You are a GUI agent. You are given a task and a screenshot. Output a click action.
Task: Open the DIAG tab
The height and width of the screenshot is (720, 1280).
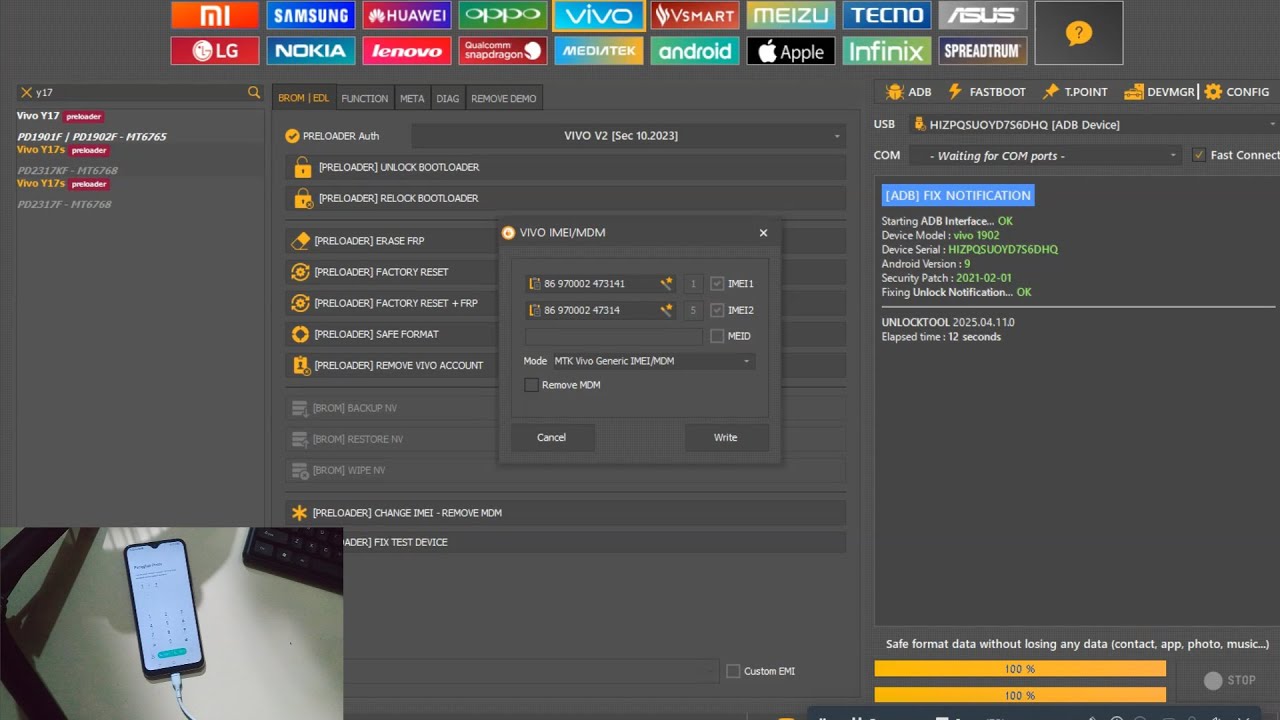tap(448, 98)
